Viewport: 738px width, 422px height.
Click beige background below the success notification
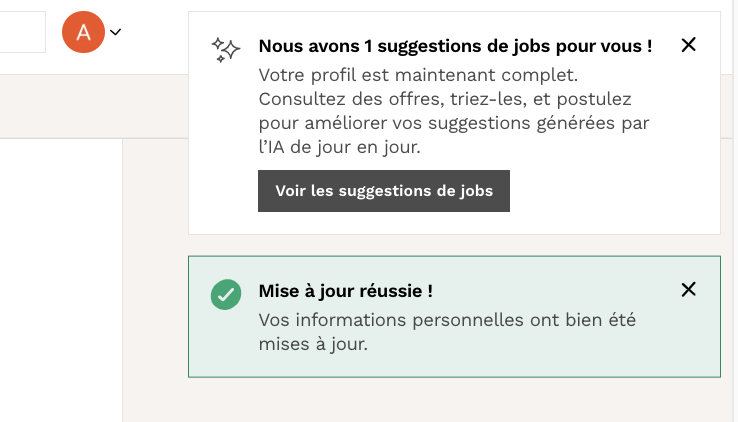(450, 400)
